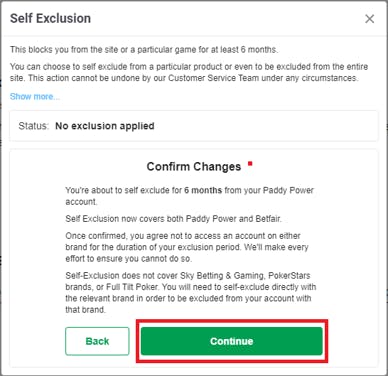Close the Self Exclusion dialog with X
This screenshot has height=376, width=388.
click(x=369, y=19)
